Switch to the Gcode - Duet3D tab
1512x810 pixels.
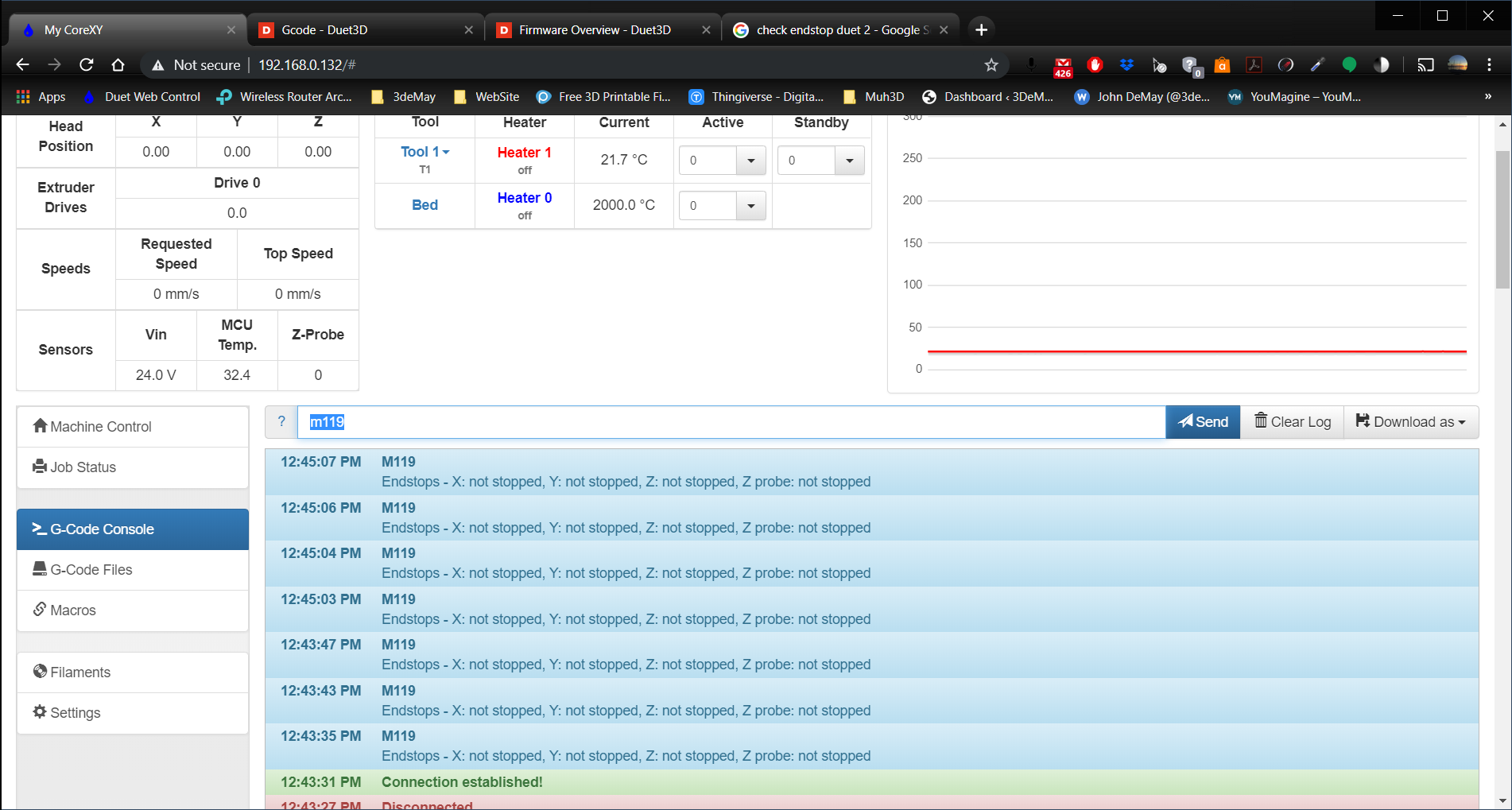366,30
